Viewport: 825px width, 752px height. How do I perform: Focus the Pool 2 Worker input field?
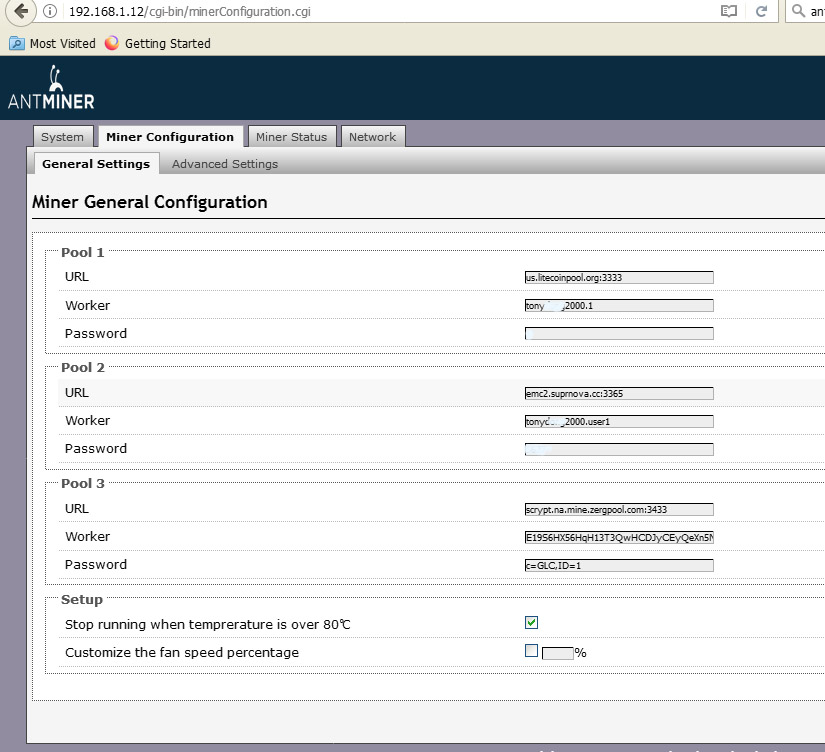click(x=619, y=422)
